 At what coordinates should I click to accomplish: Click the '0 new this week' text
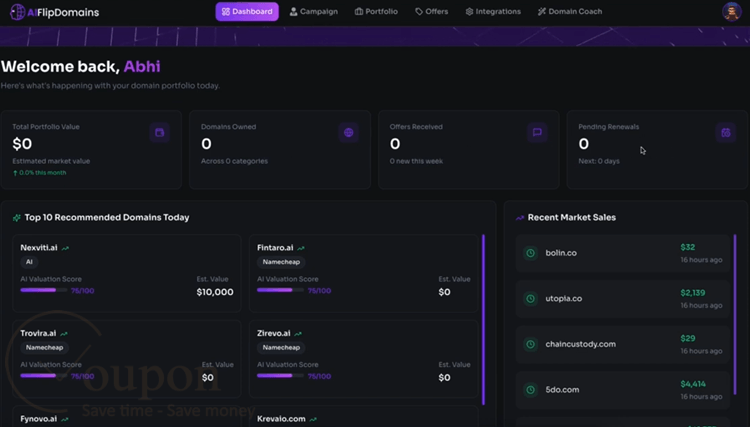[416, 161]
